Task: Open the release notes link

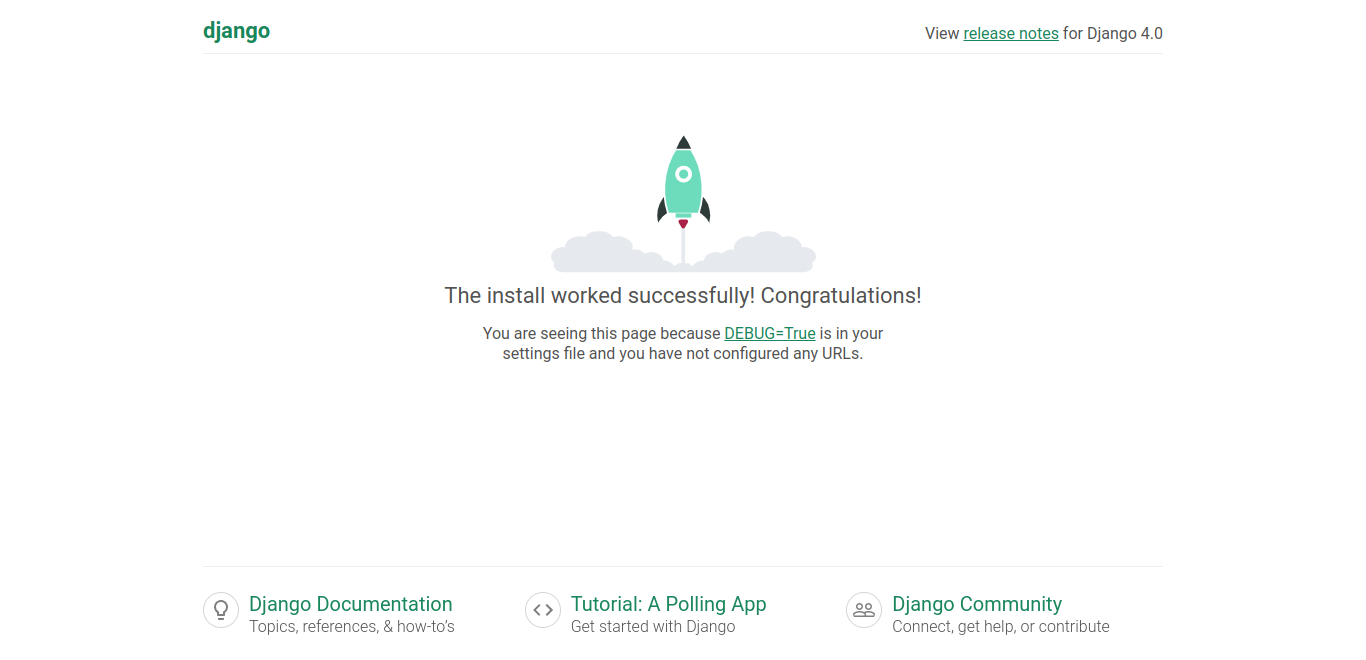Action: click(1011, 33)
